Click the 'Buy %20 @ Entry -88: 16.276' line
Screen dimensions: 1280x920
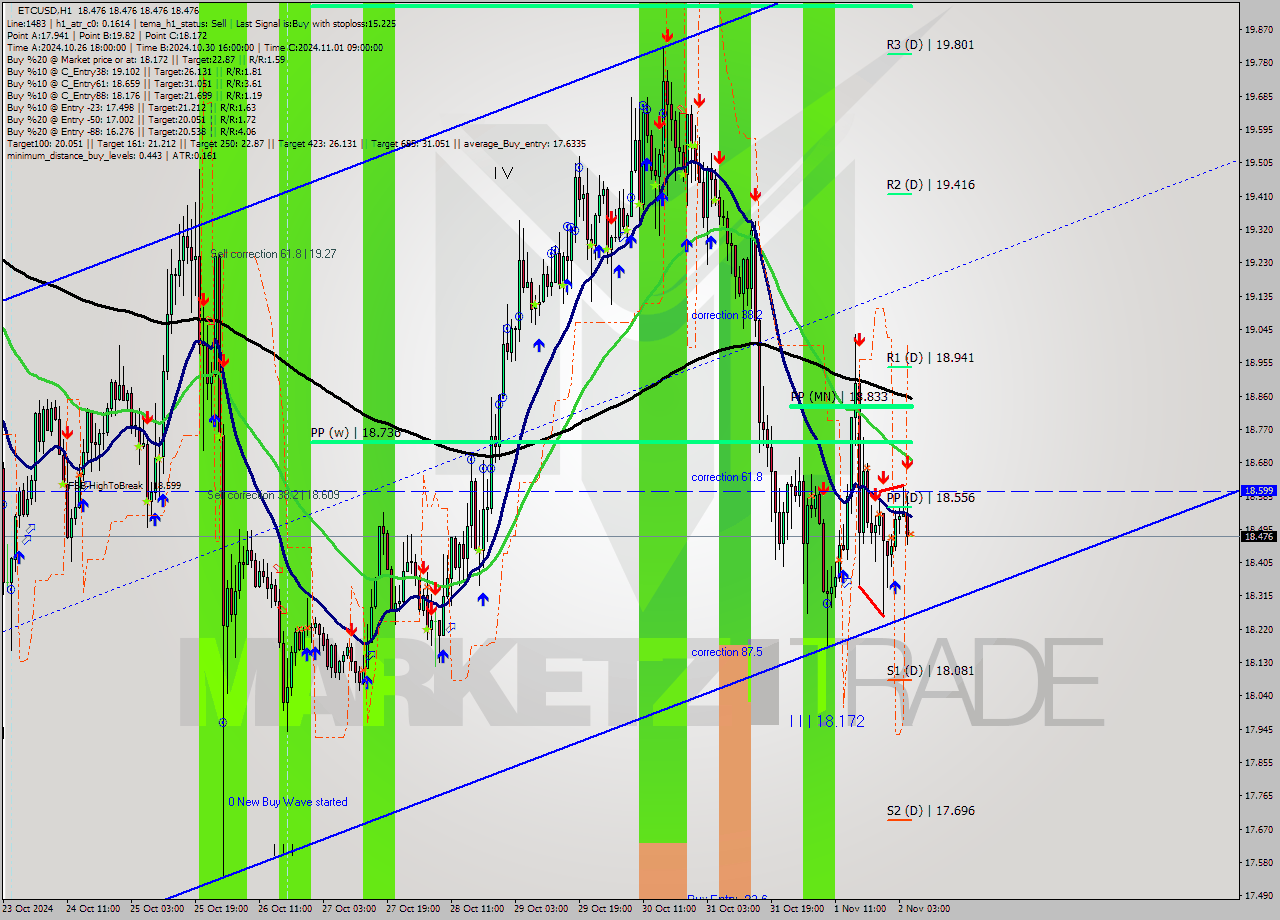130,131
